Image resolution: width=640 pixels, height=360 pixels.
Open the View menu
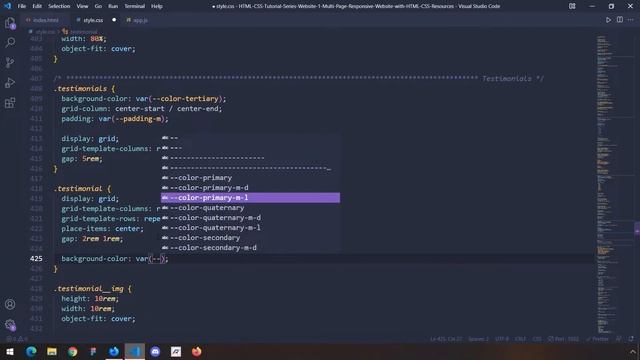pos(82,6)
